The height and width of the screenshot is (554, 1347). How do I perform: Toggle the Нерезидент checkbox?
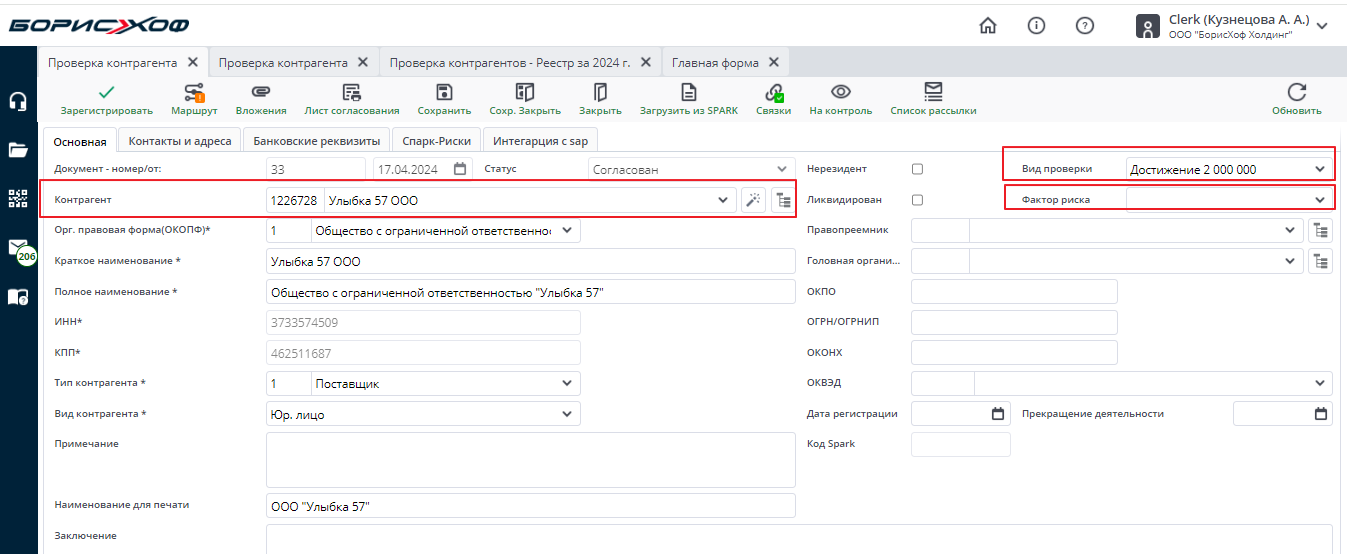917,169
